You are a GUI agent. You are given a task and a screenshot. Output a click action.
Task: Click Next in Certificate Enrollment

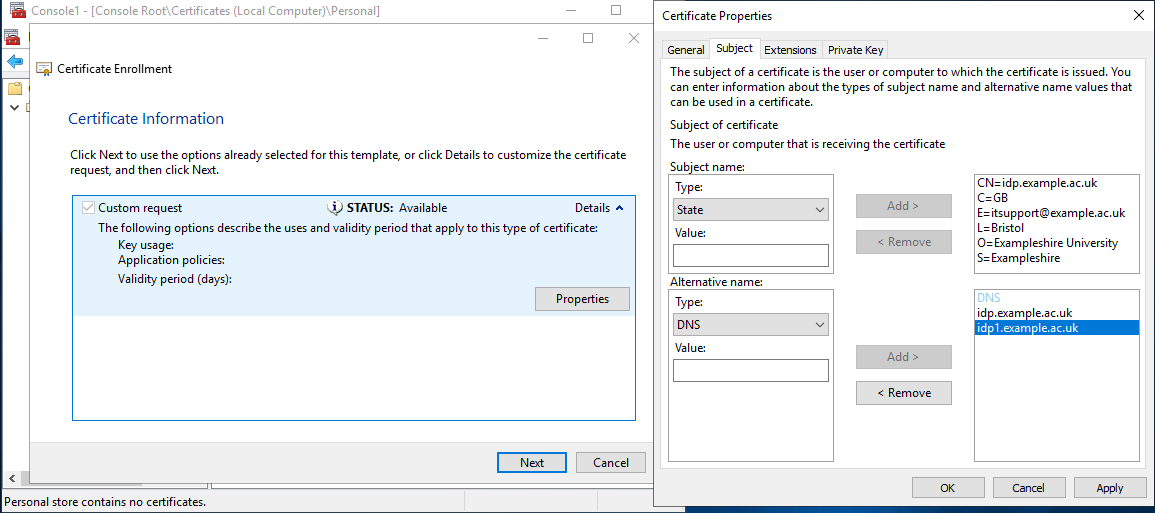tap(532, 463)
